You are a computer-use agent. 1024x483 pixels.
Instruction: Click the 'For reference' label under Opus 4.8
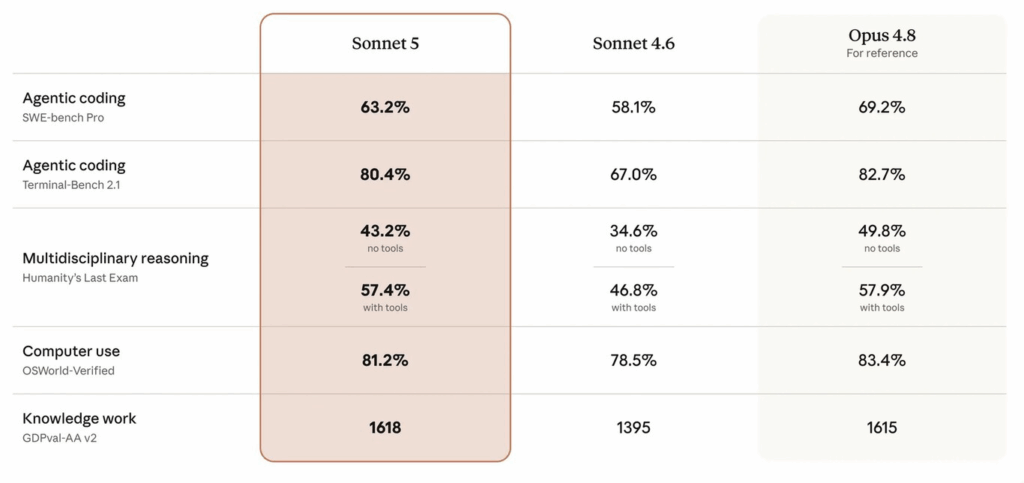(882, 54)
